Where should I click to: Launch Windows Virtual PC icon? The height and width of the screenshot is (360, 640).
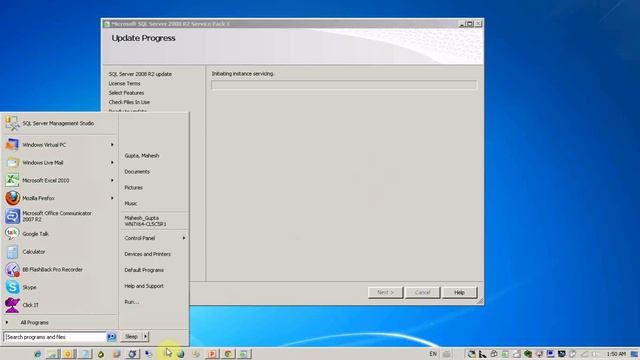tap(12, 144)
